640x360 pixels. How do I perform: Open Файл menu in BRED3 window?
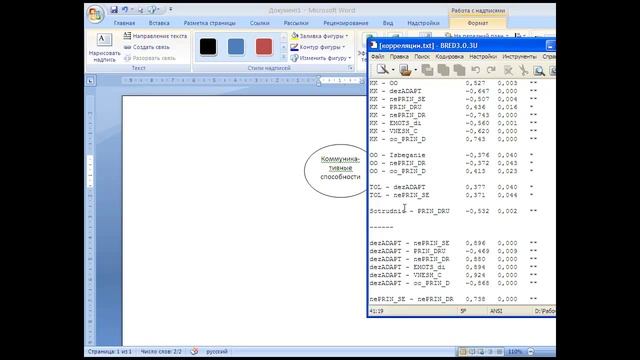point(377,56)
